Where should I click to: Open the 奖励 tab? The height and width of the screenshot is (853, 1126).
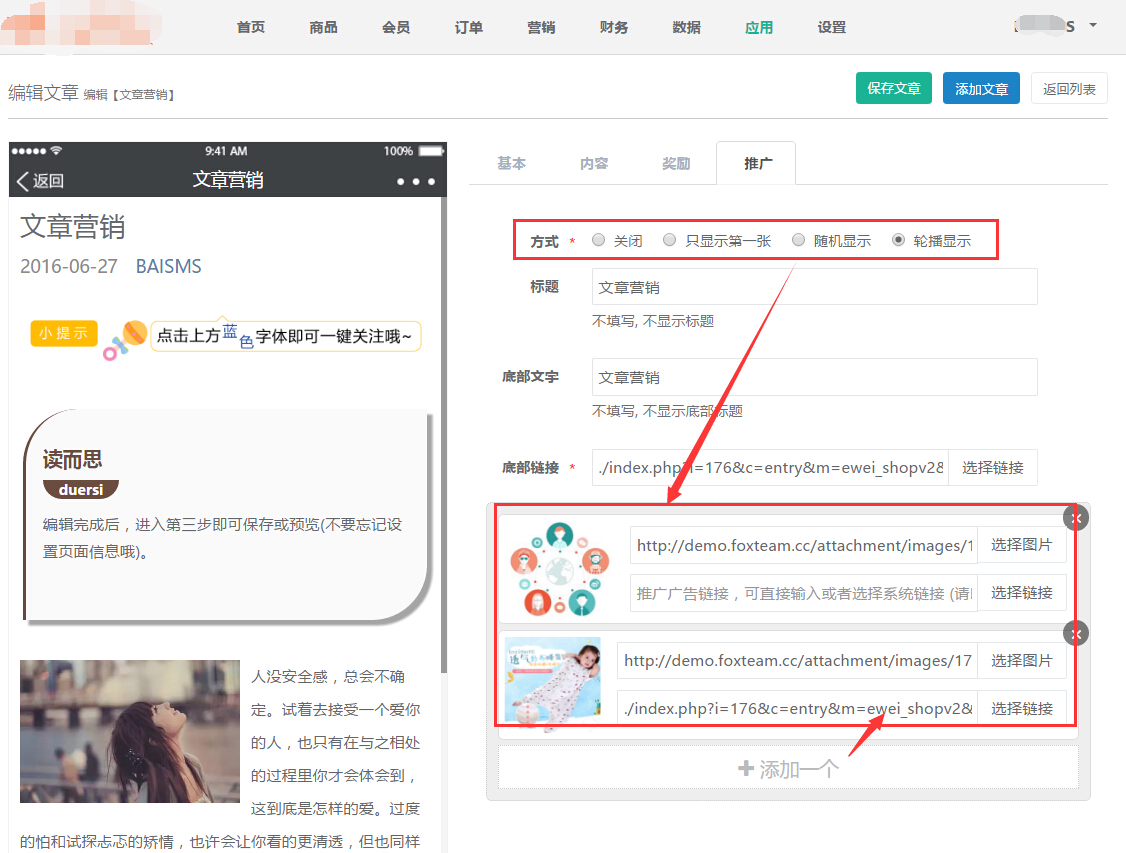pos(676,163)
